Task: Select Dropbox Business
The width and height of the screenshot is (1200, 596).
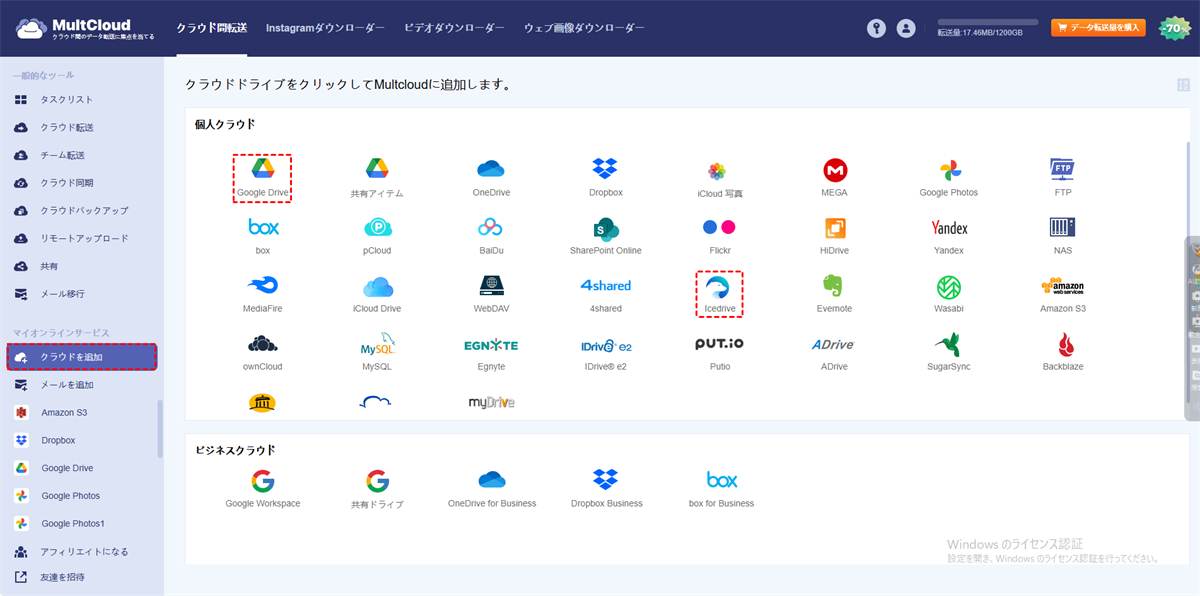Action: [x=606, y=489]
